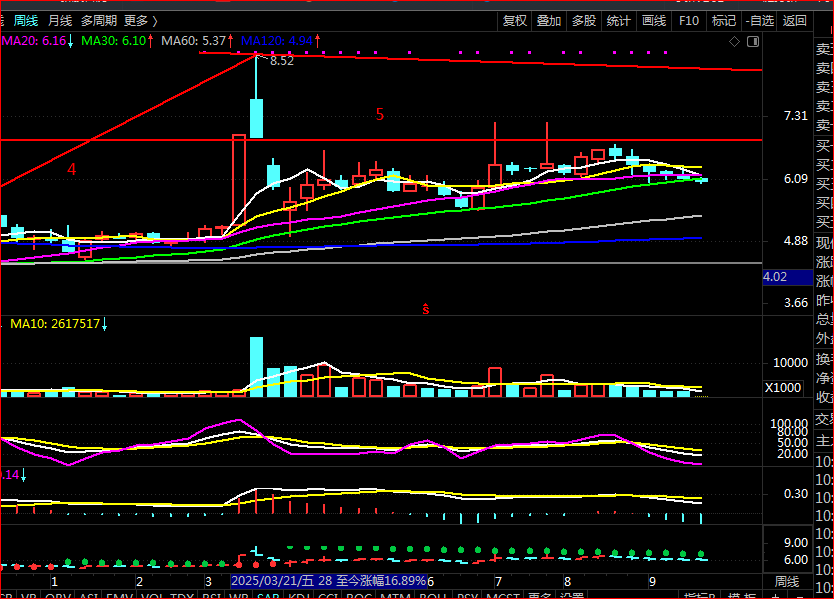Screen dimensions: 834x599
Task: Select the red horizontal line crossing the price chart
Action: point(381,140)
